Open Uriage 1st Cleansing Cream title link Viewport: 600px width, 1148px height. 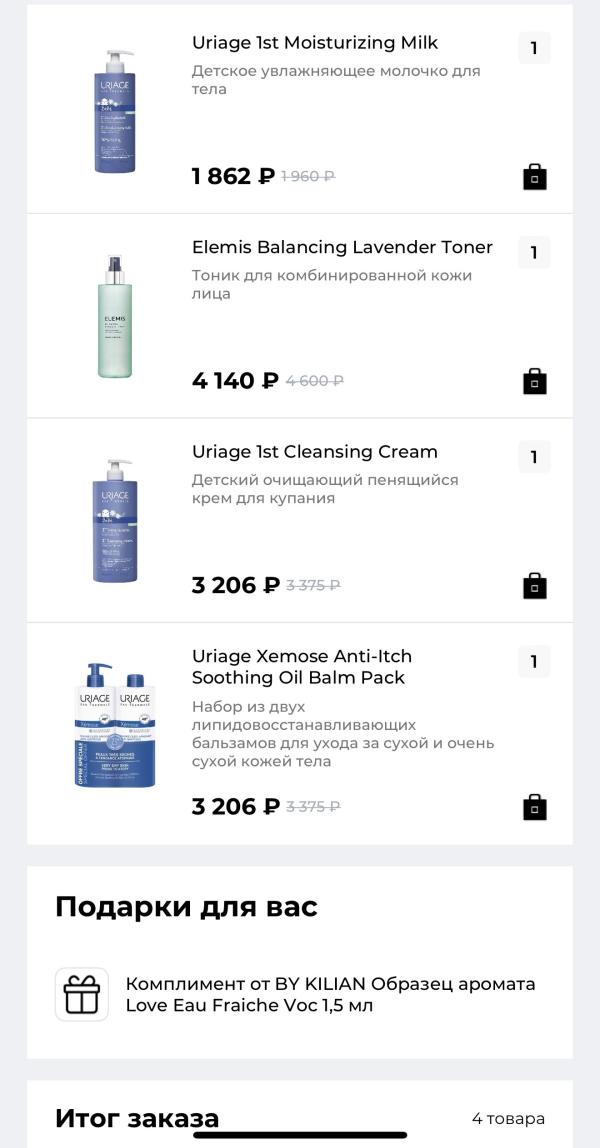(315, 452)
